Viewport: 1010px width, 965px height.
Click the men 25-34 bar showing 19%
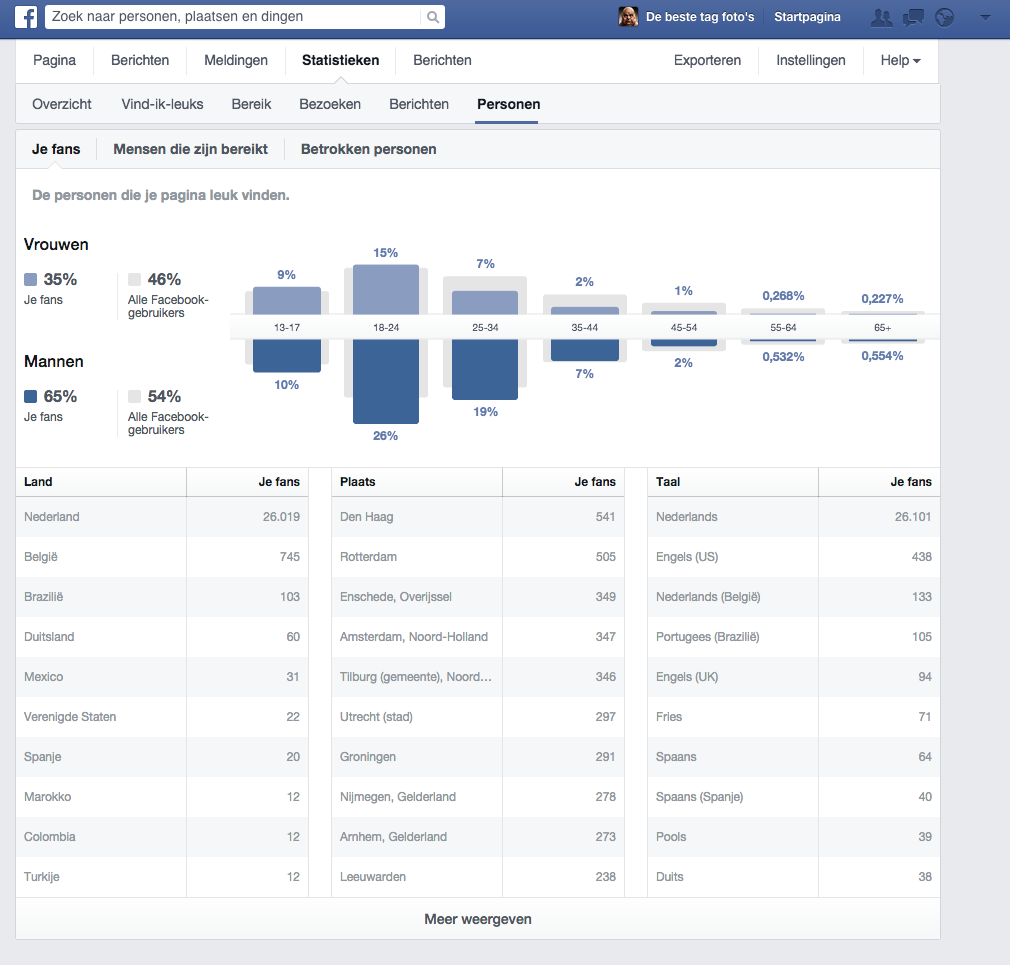pos(485,370)
